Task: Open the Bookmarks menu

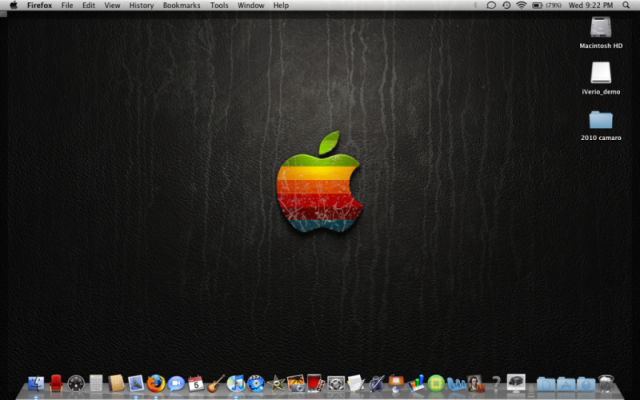Action: tap(182, 5)
